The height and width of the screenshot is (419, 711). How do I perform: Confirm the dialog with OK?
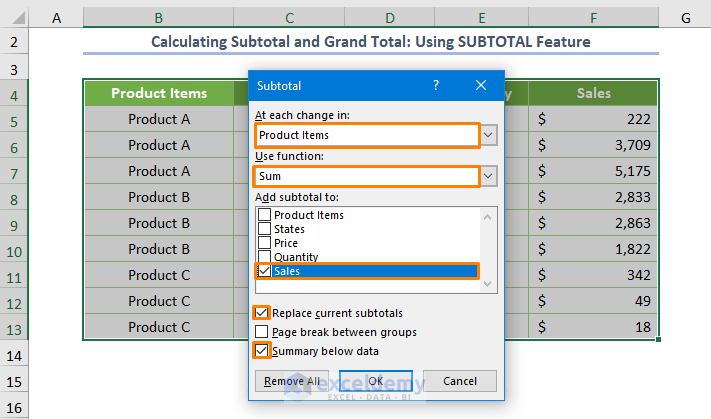click(375, 381)
